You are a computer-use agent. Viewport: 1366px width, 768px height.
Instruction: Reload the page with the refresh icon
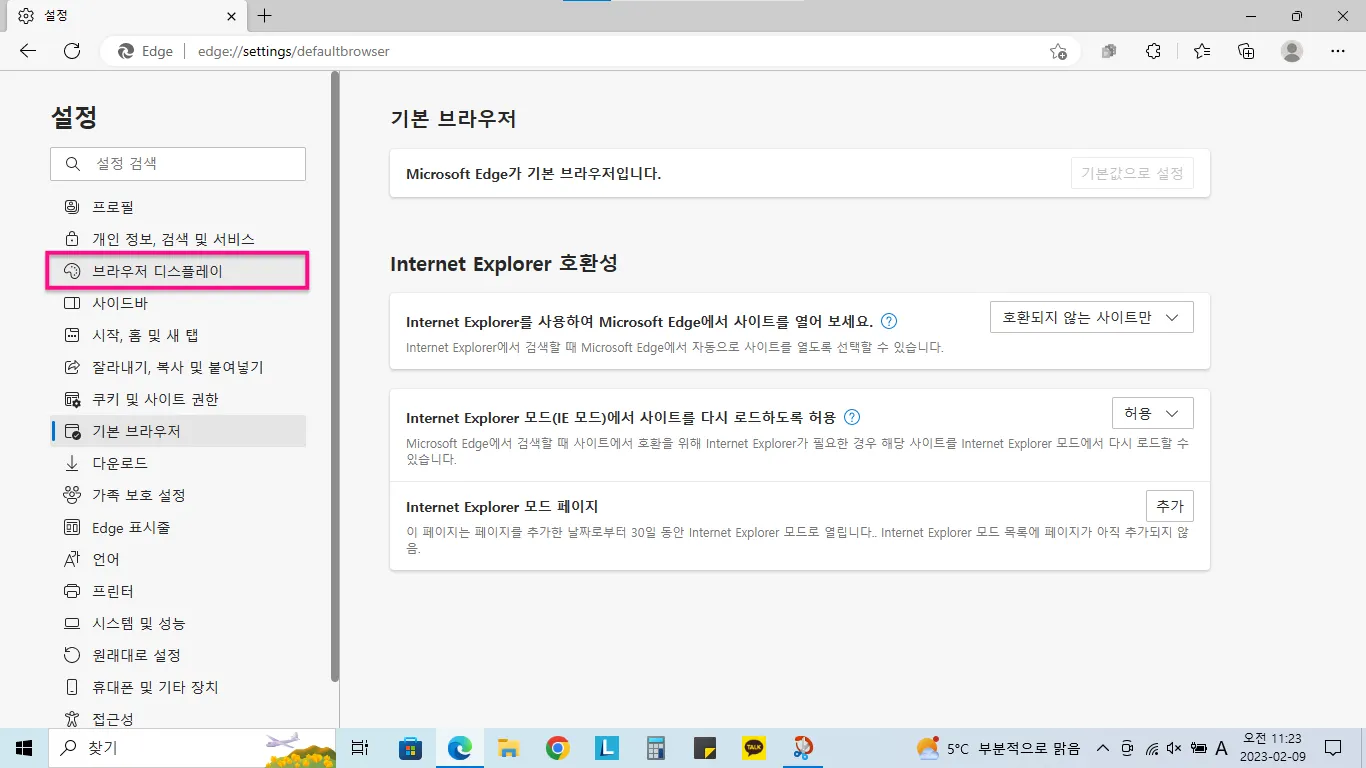tap(72, 51)
